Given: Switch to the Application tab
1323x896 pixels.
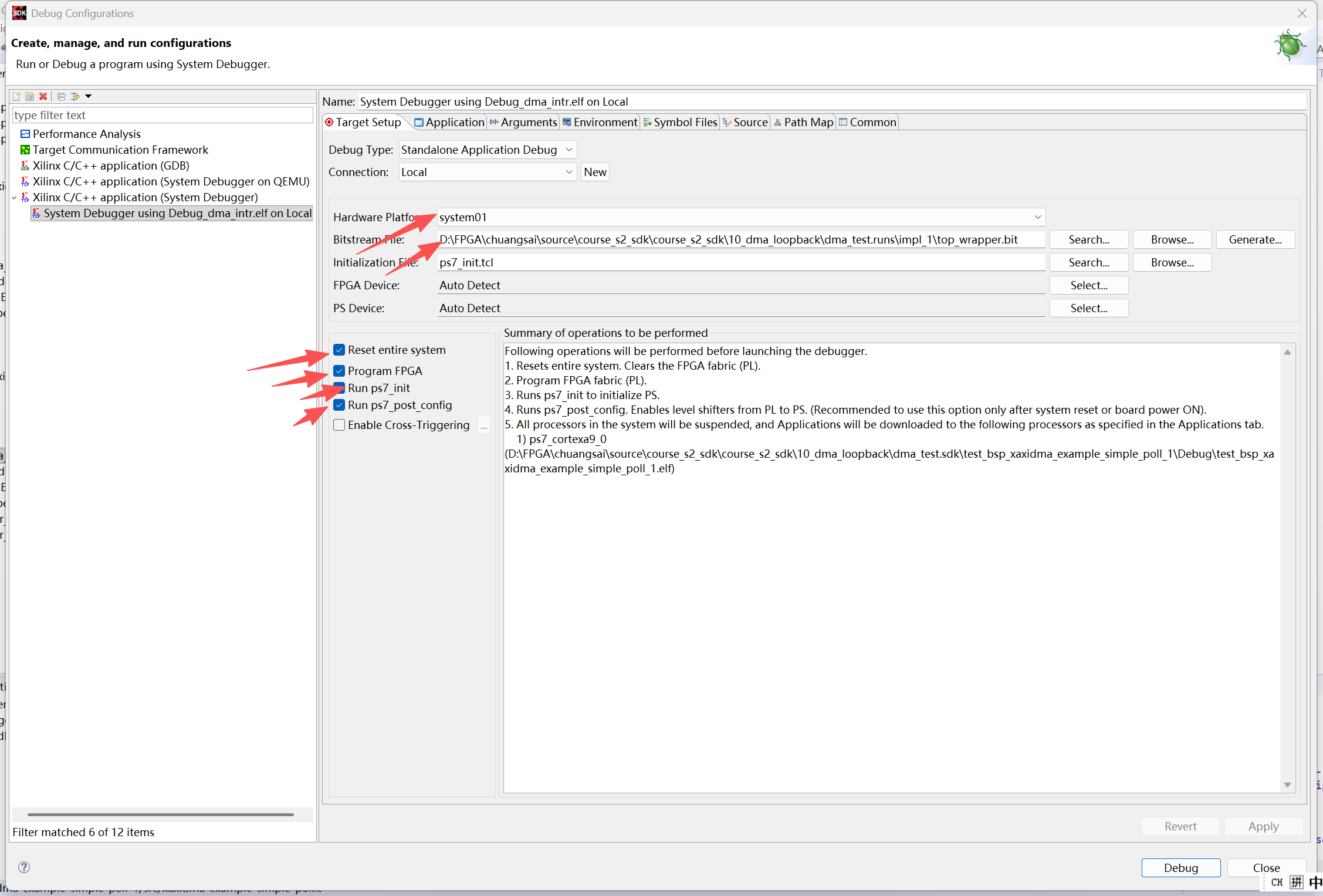Looking at the screenshot, I should pos(449,122).
